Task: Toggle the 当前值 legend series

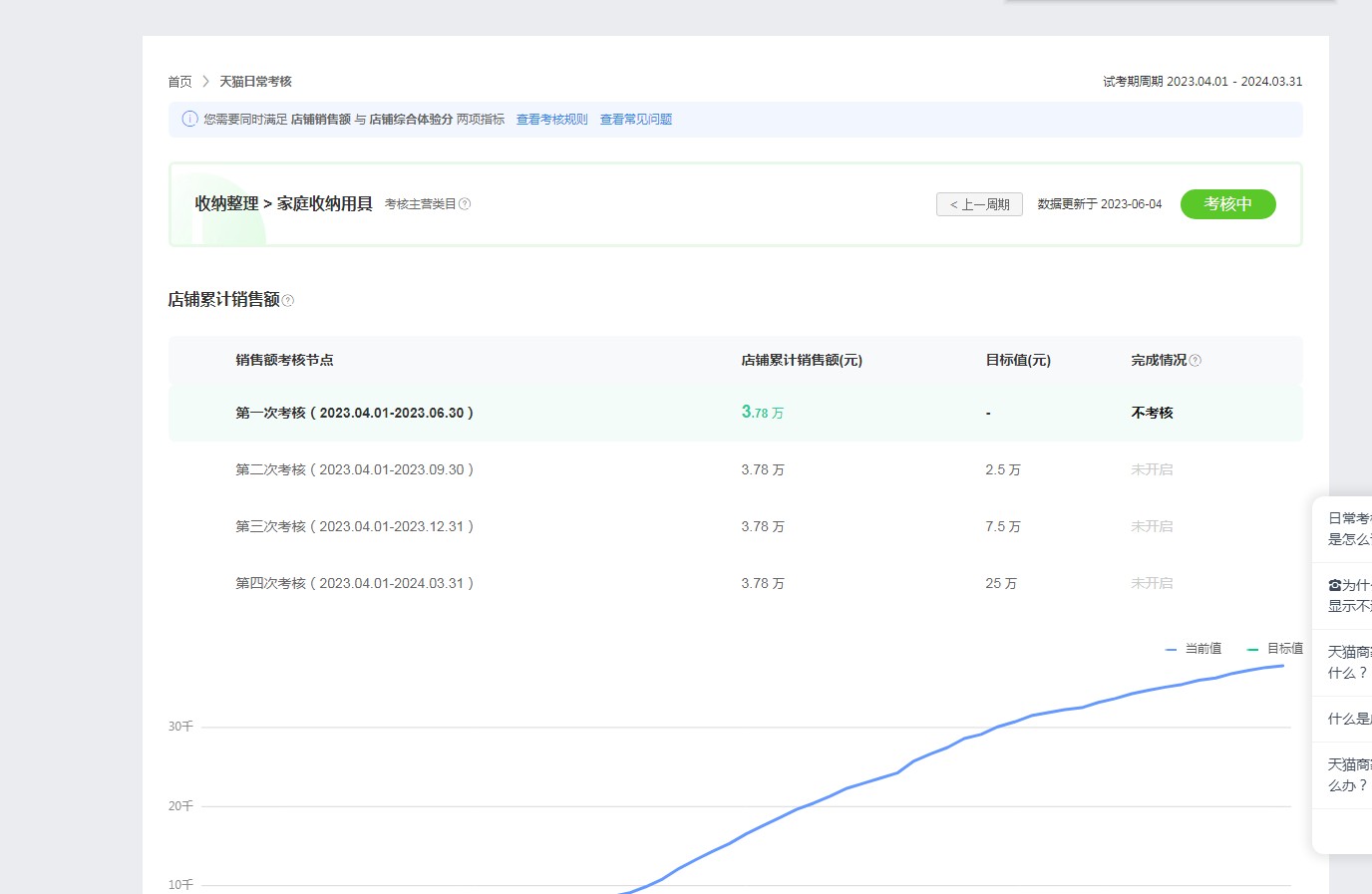Action: [x=1194, y=649]
